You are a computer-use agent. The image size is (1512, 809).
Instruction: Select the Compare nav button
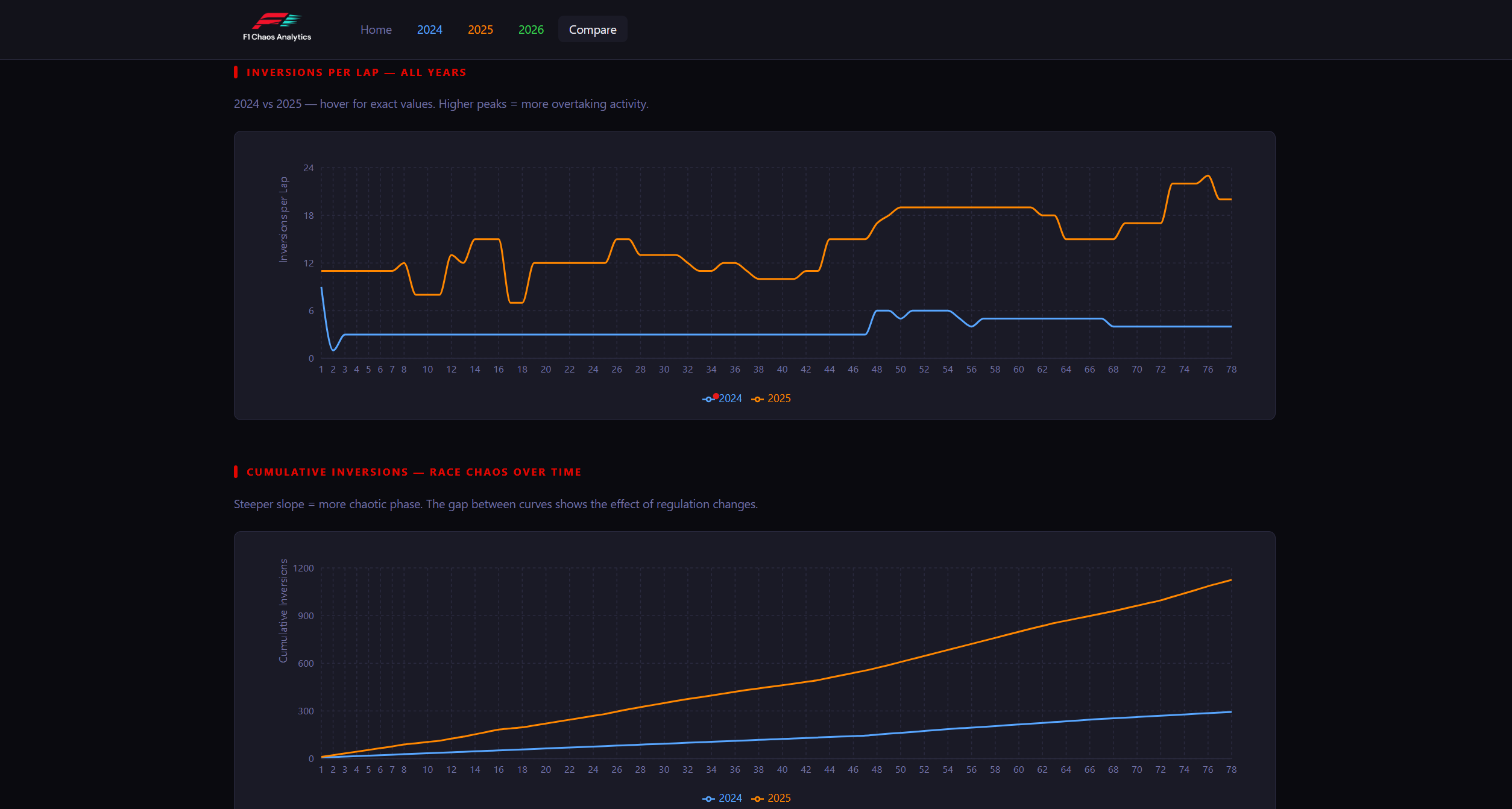592,30
